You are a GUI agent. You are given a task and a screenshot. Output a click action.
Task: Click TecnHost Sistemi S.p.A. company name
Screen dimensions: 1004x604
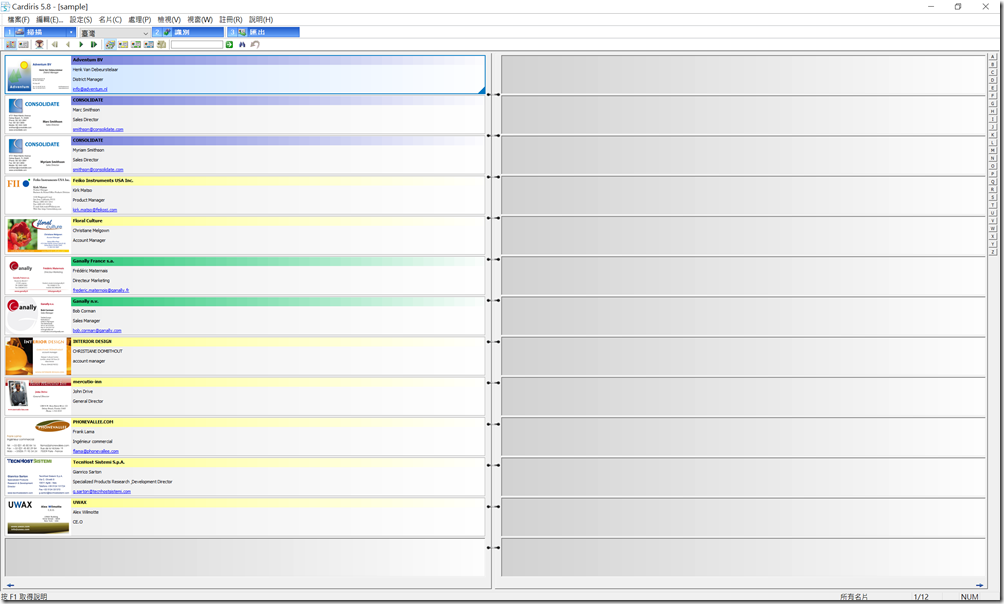pos(98,462)
